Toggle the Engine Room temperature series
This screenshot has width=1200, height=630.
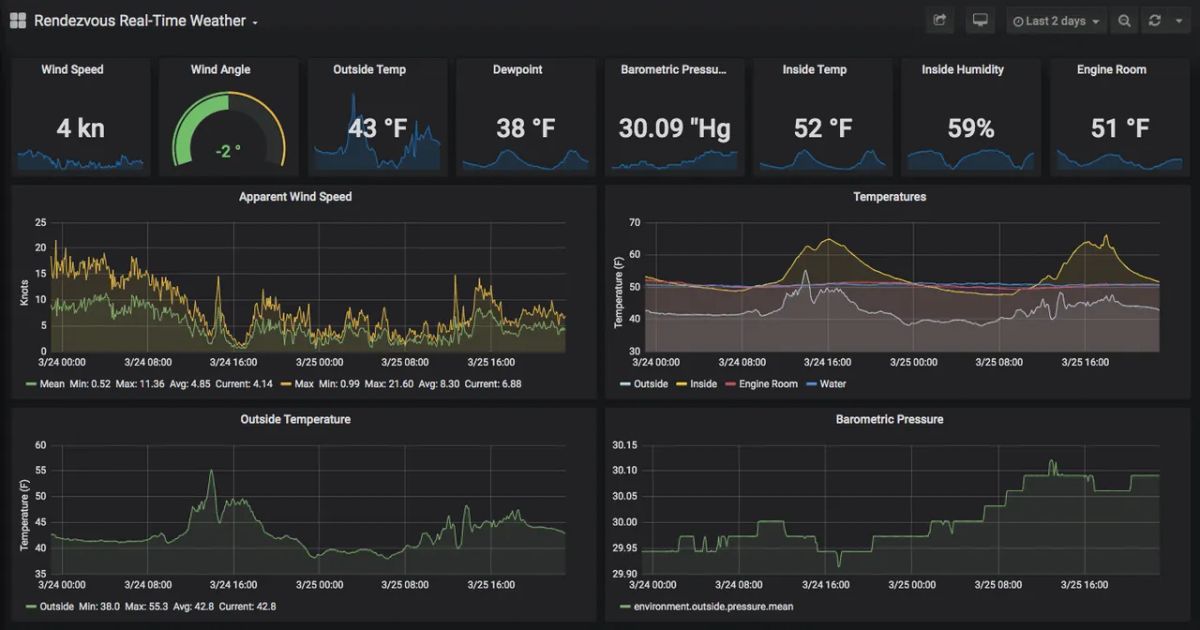point(768,384)
